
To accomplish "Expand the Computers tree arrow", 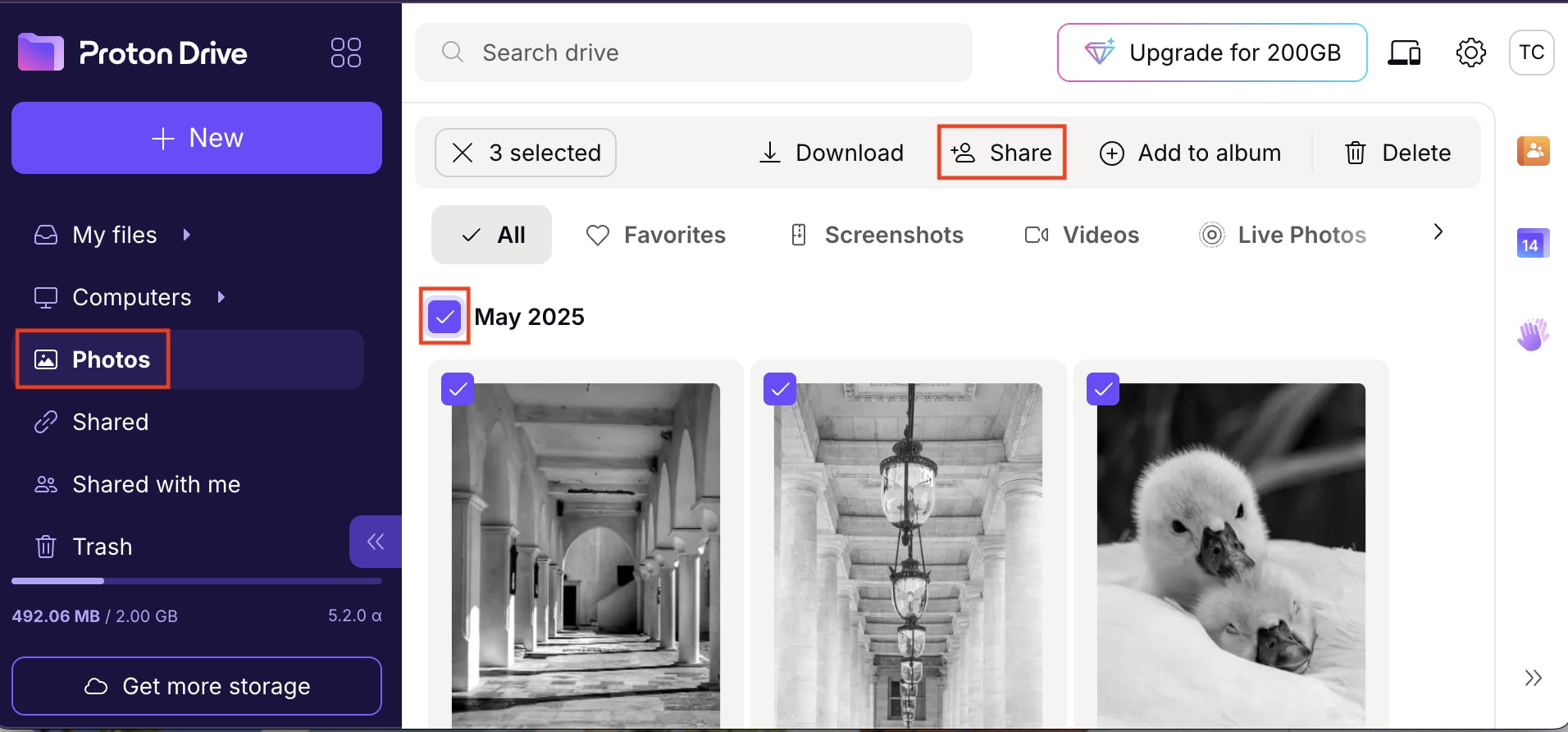I will coord(221,297).
